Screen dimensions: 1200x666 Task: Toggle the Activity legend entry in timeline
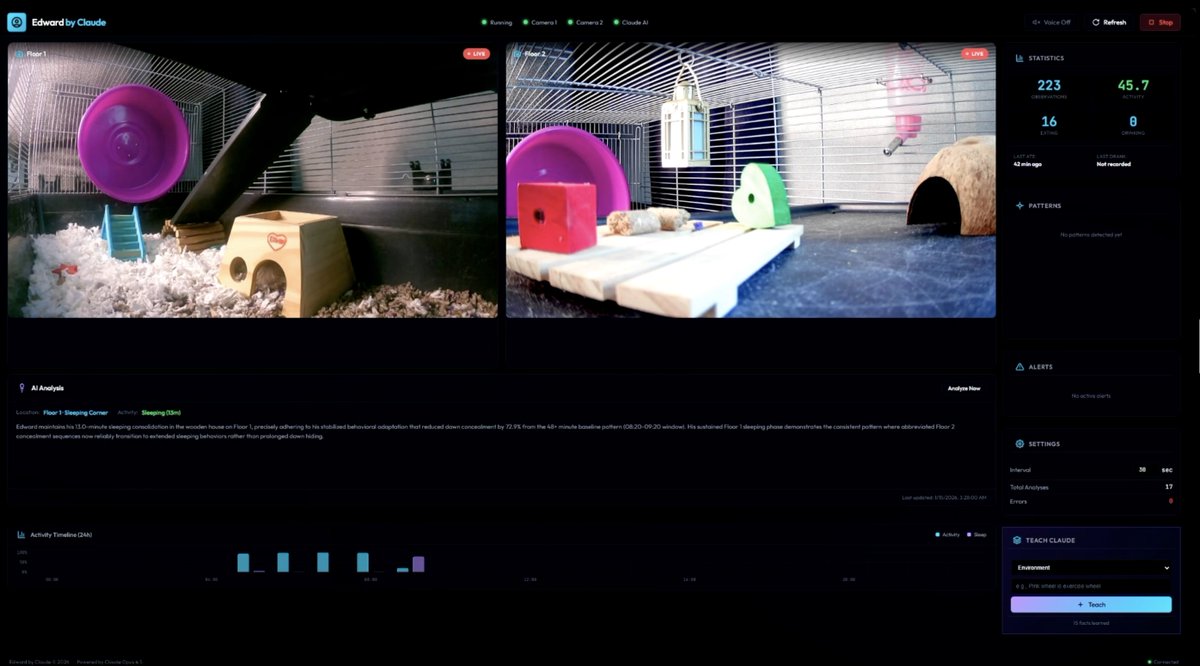coord(947,535)
